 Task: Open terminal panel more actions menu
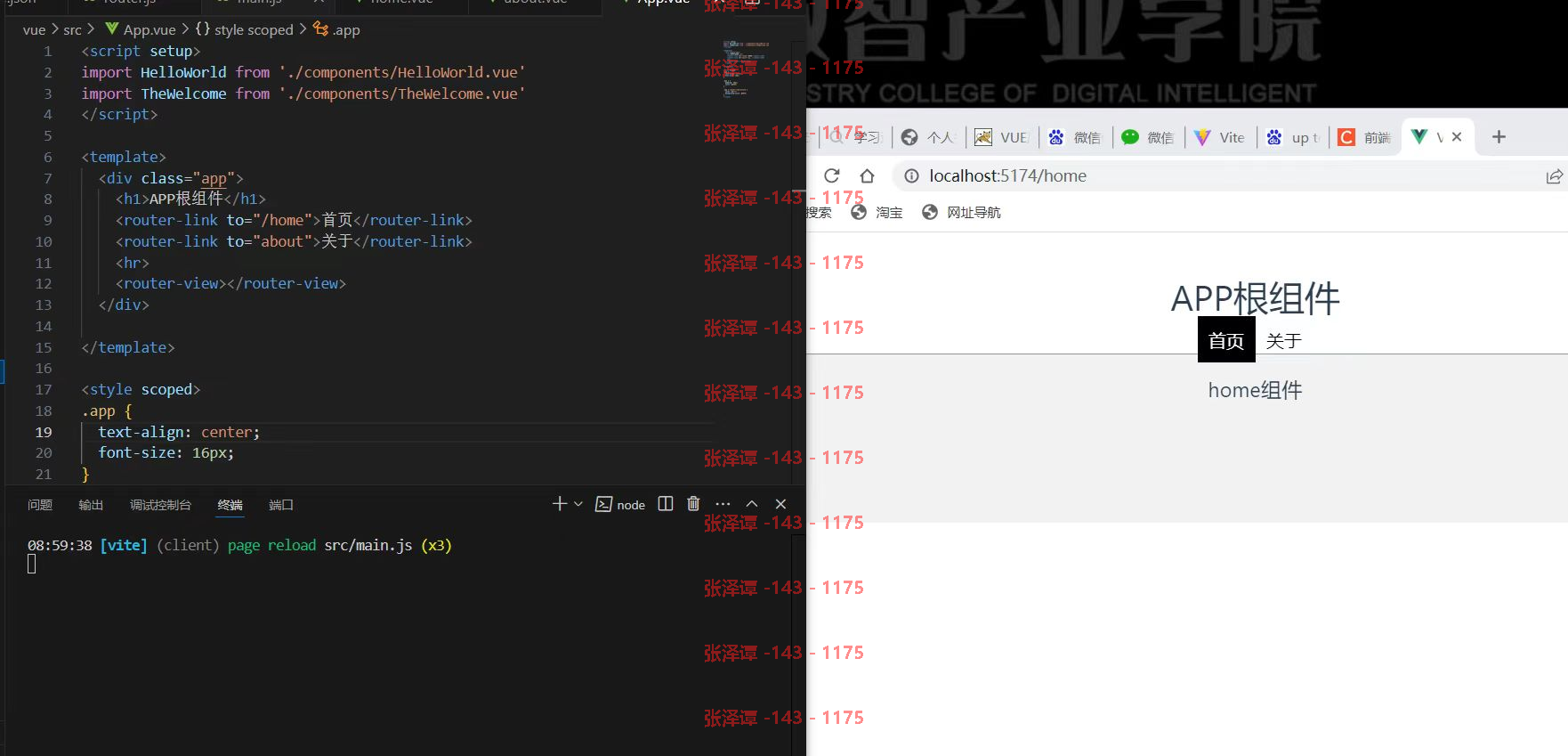723,504
